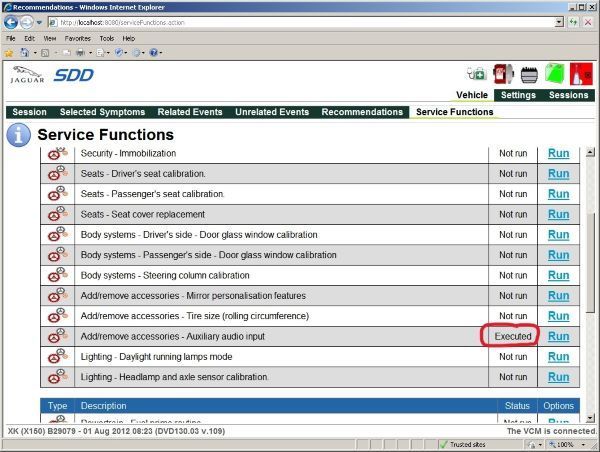The width and height of the screenshot is (600, 452).
Task: Click the blue information icon beside Service Functions
Action: 17,135
